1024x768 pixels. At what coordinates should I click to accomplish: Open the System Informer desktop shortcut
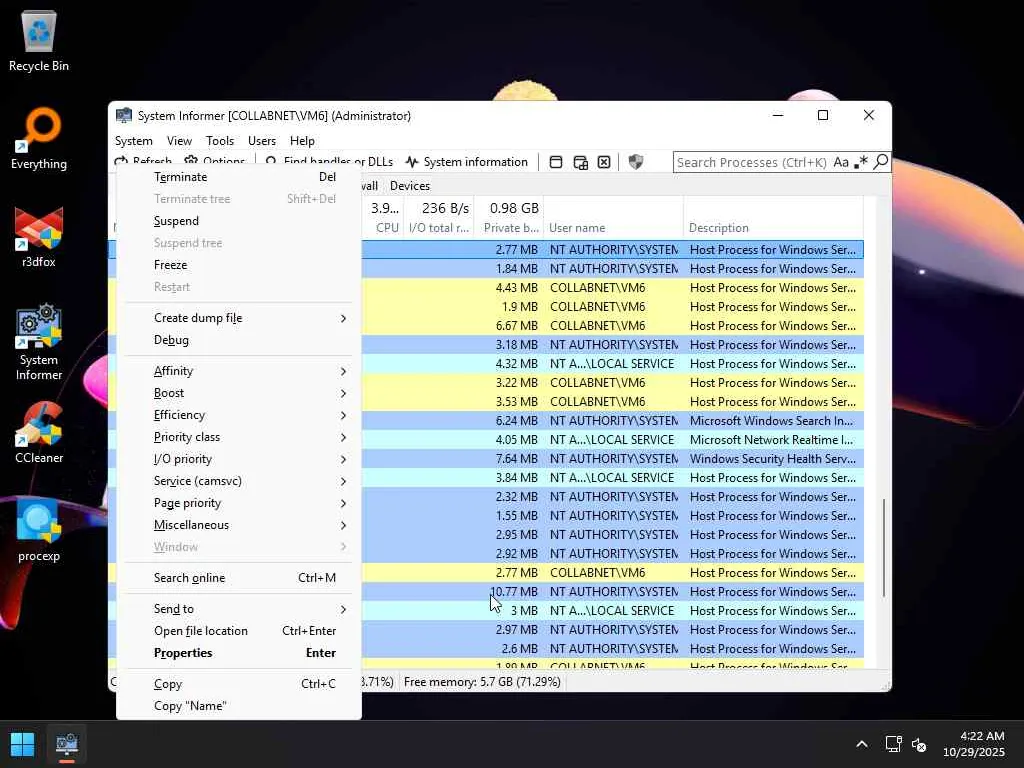(x=39, y=342)
